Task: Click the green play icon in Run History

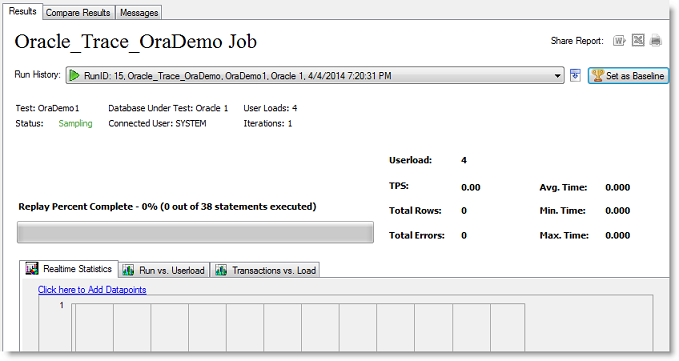Action: [x=74, y=75]
